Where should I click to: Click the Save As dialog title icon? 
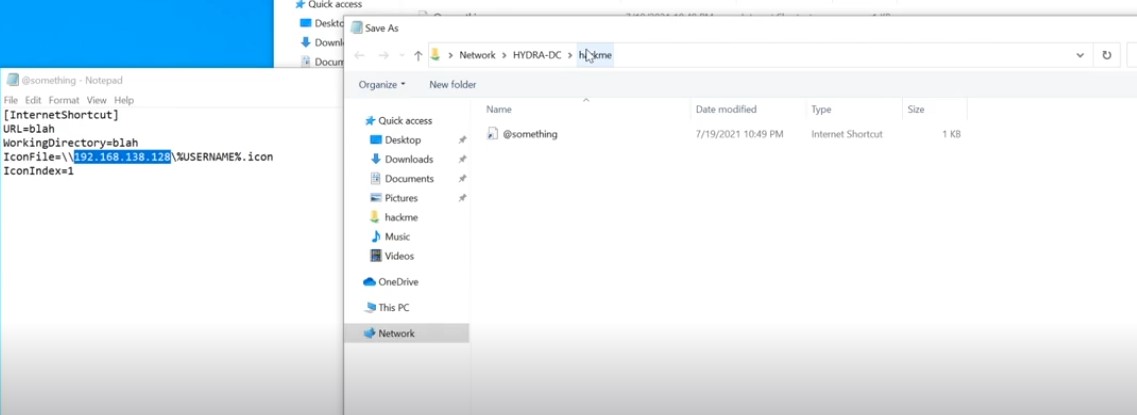(x=356, y=28)
